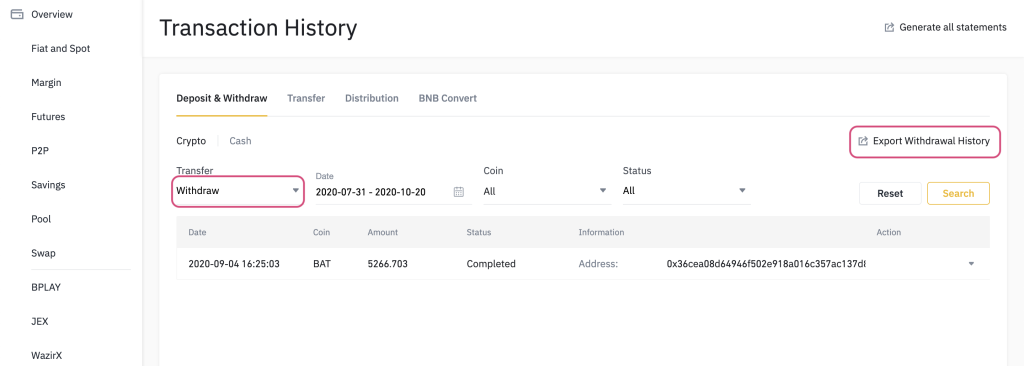This screenshot has height=366, width=1024.
Task: Click the wallet icon beside Overview
Action: click(17, 14)
